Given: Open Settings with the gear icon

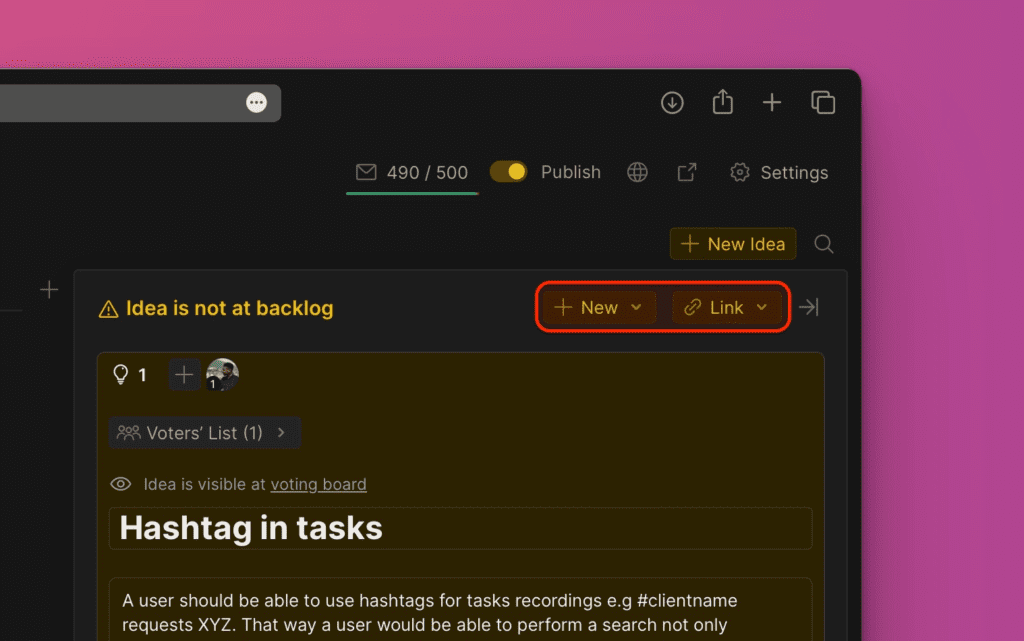Looking at the screenshot, I should click(740, 172).
